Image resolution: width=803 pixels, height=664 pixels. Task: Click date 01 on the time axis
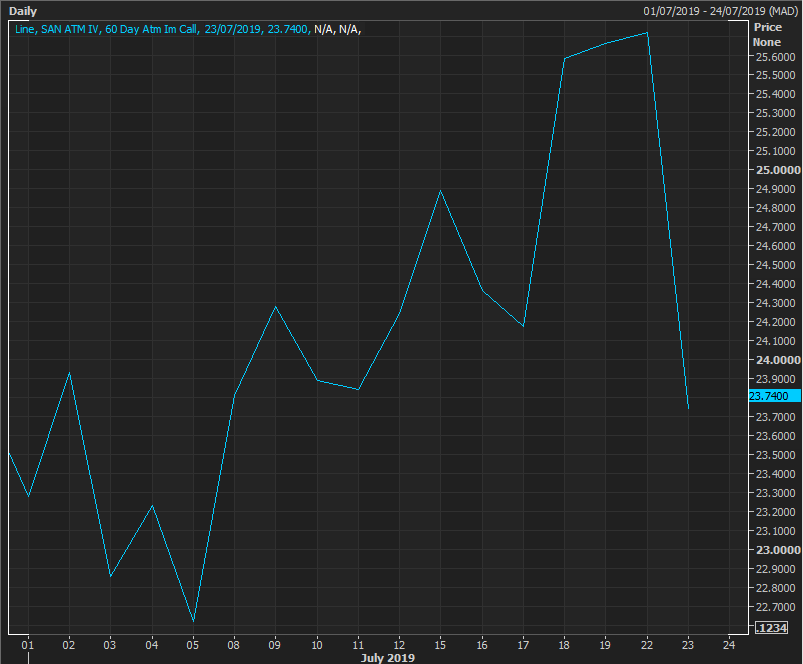[28, 643]
